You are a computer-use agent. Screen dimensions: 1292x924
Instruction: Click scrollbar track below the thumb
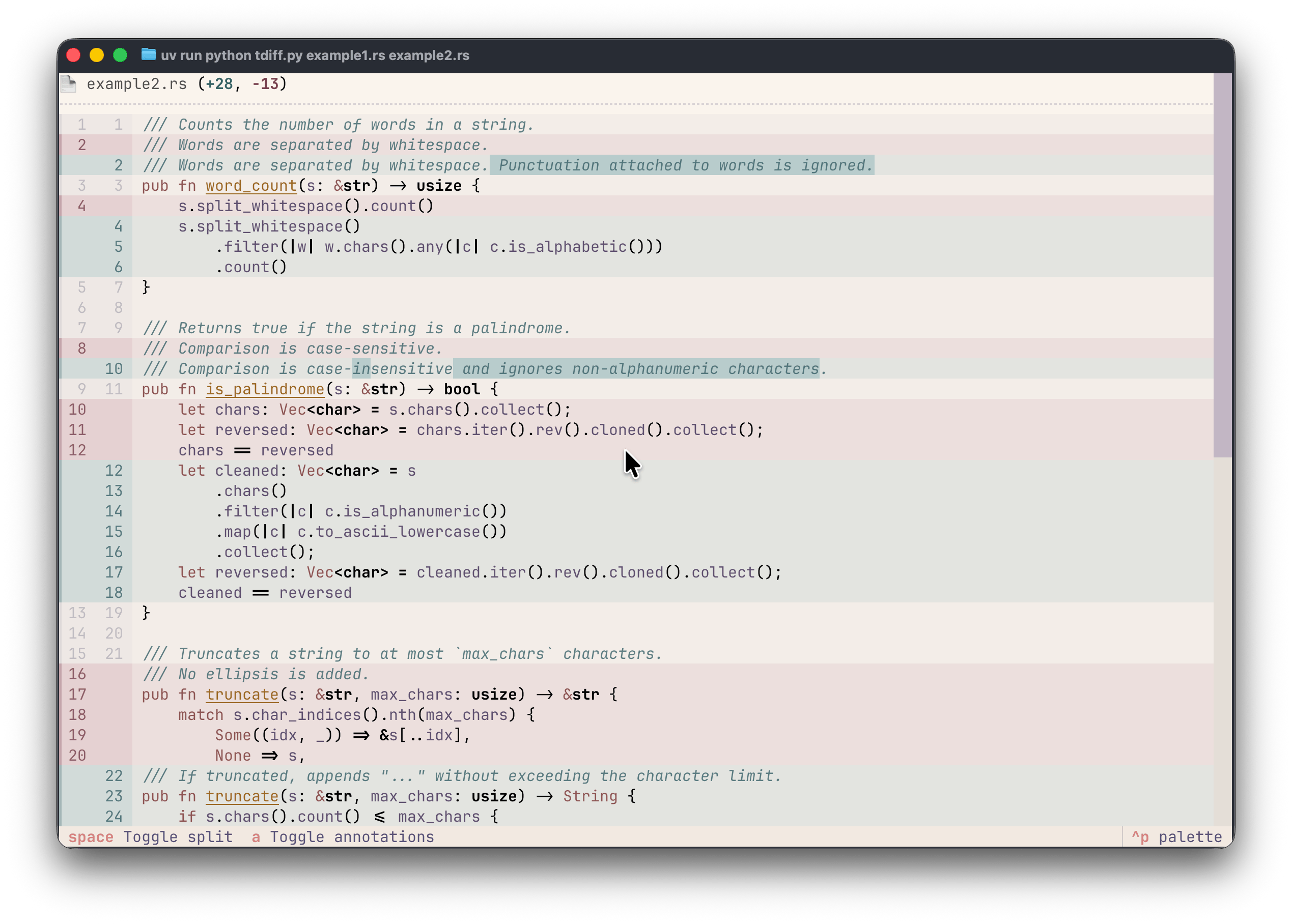click(x=1222, y=637)
